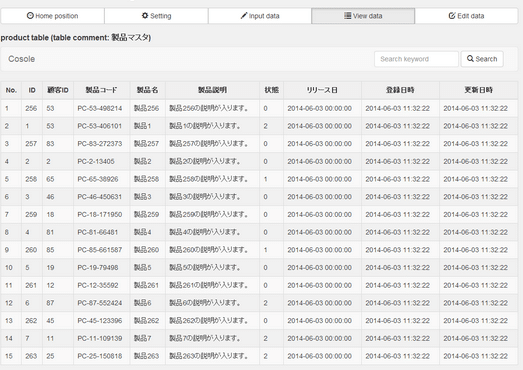Click product name 製品263
Image resolution: width=523 pixels, height=370 pixels.
coord(146,356)
